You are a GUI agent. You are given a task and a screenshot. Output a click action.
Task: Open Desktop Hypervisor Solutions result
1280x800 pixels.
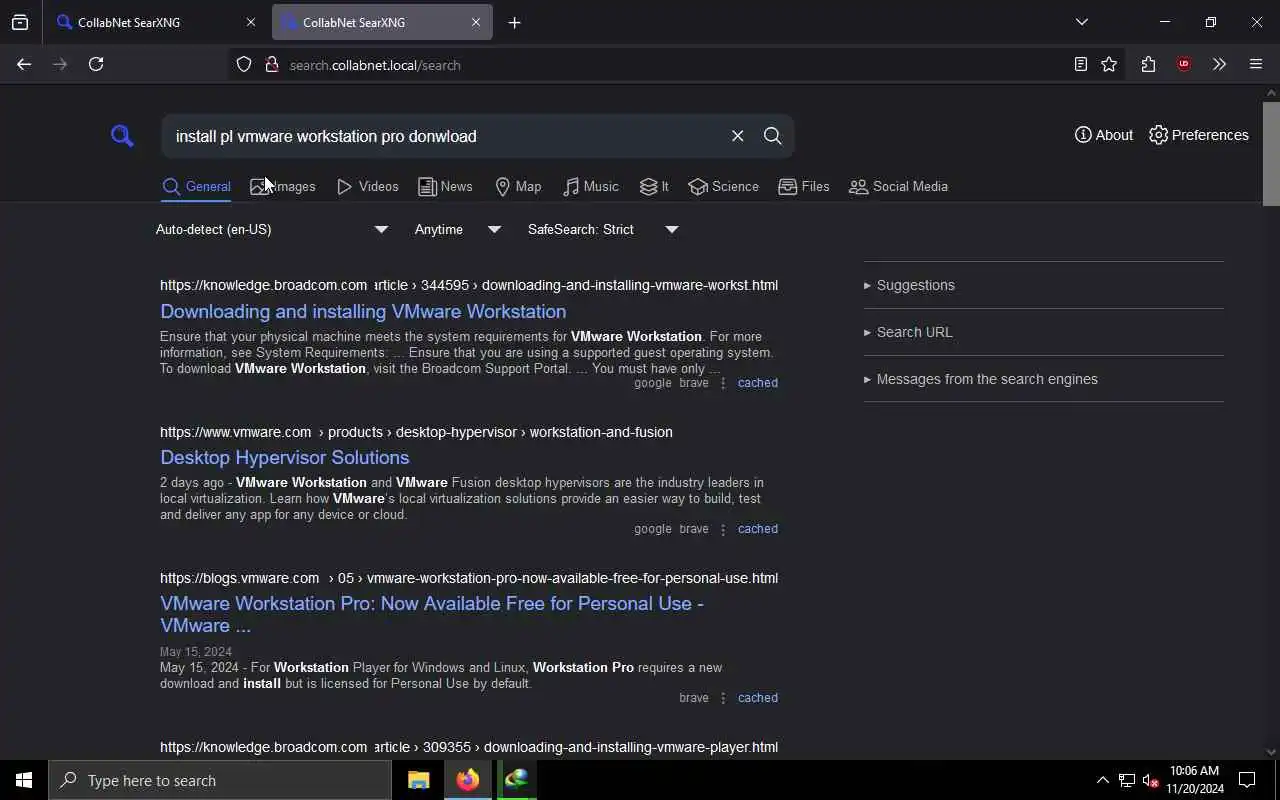coord(285,457)
